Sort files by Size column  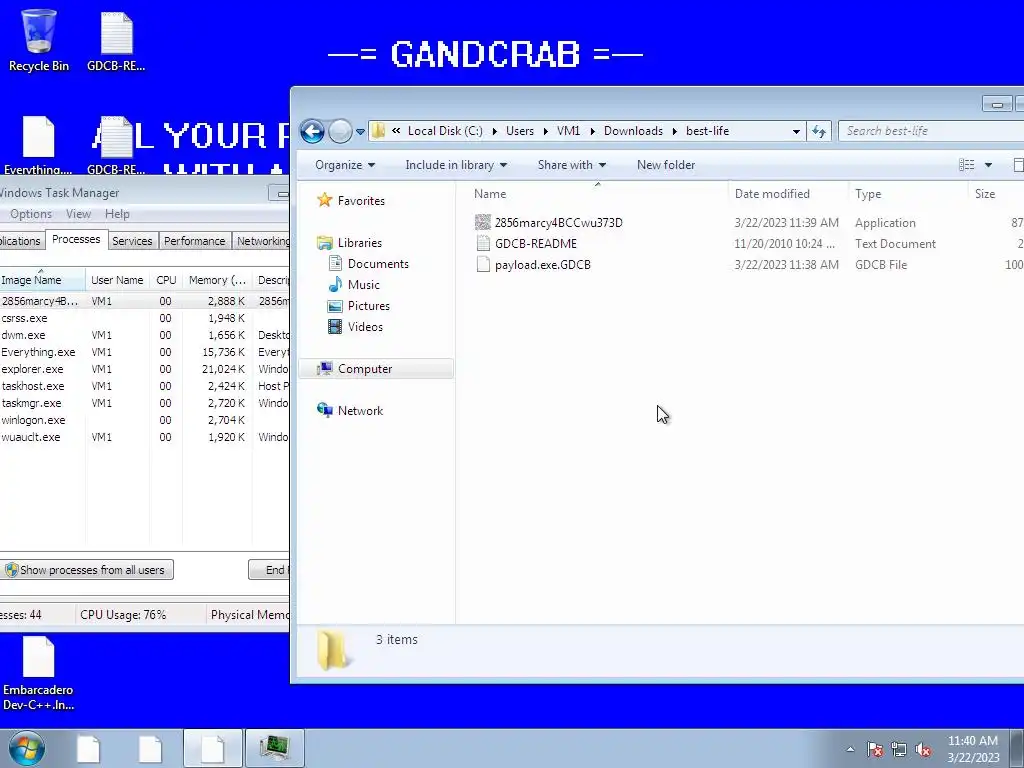995,194
